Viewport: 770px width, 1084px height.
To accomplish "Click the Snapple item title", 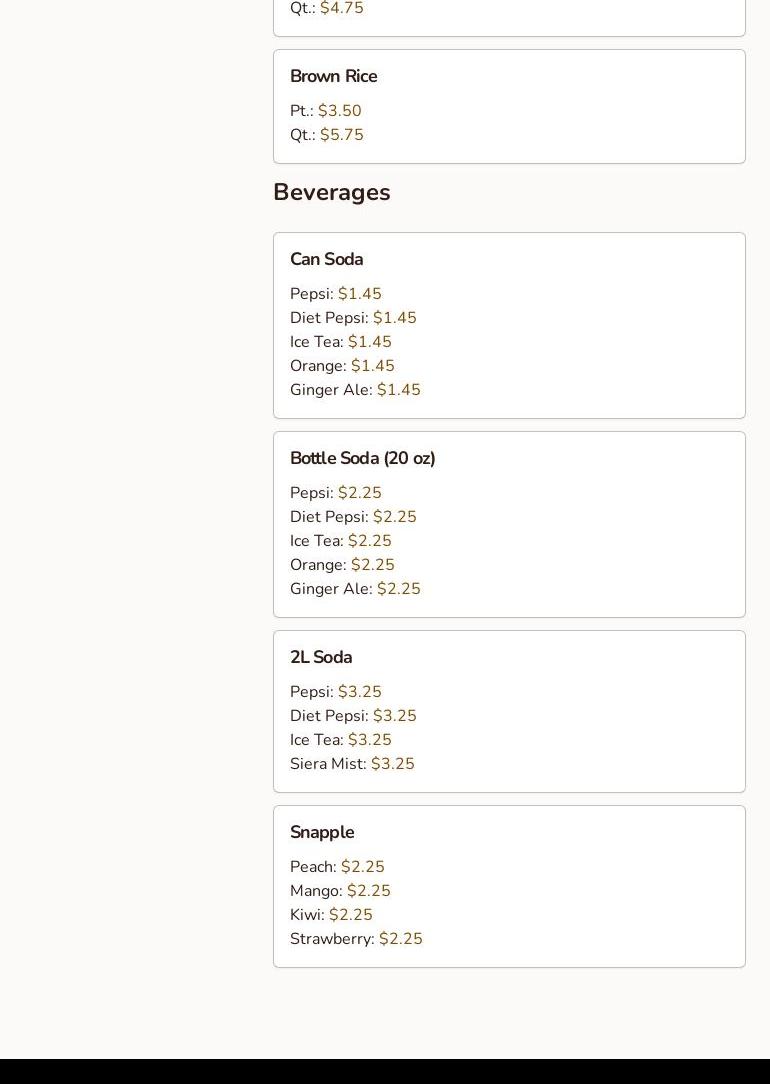I will coord(322,832).
